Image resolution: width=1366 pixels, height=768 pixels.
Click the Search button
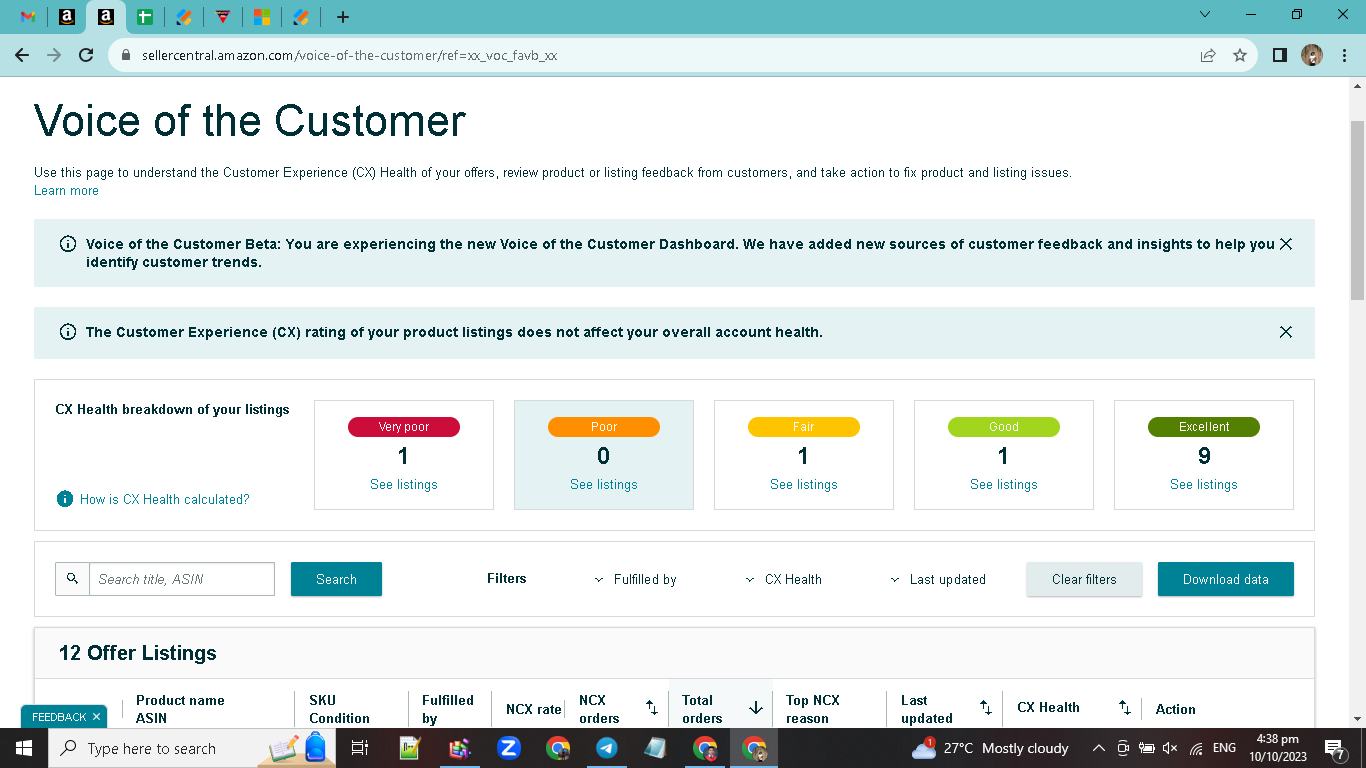[x=336, y=579]
